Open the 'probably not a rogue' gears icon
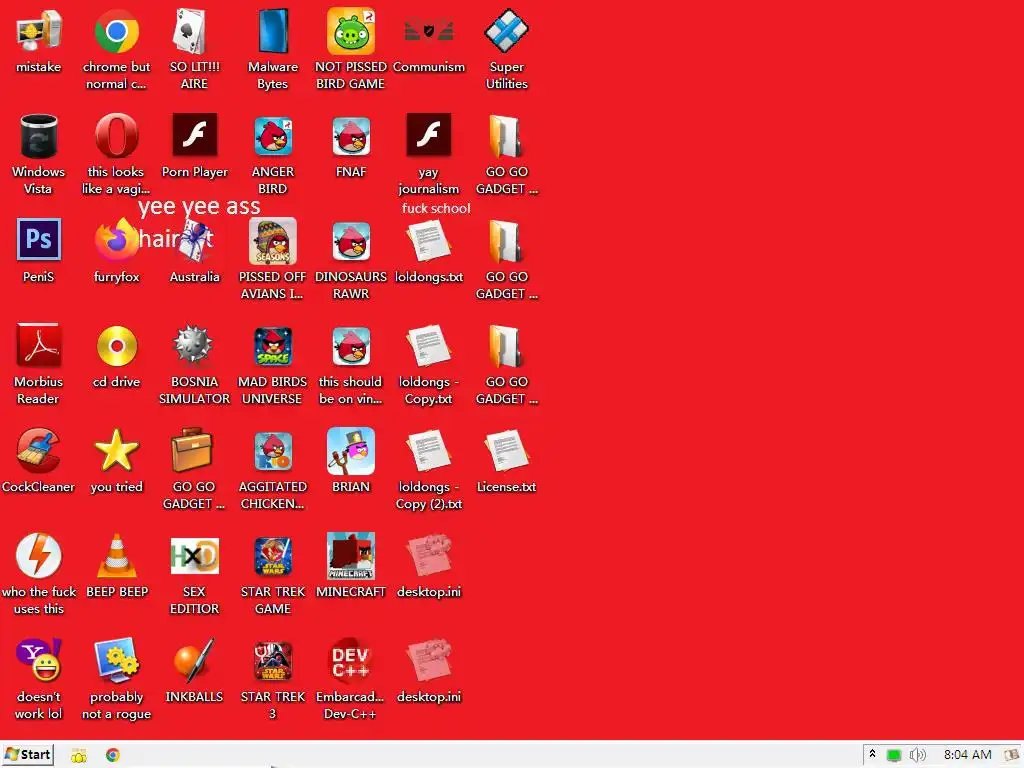 [116, 660]
